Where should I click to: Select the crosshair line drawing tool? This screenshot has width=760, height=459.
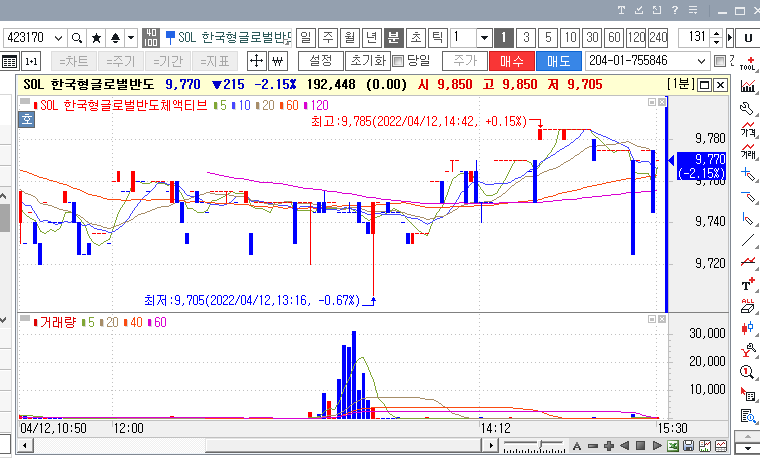click(747, 174)
